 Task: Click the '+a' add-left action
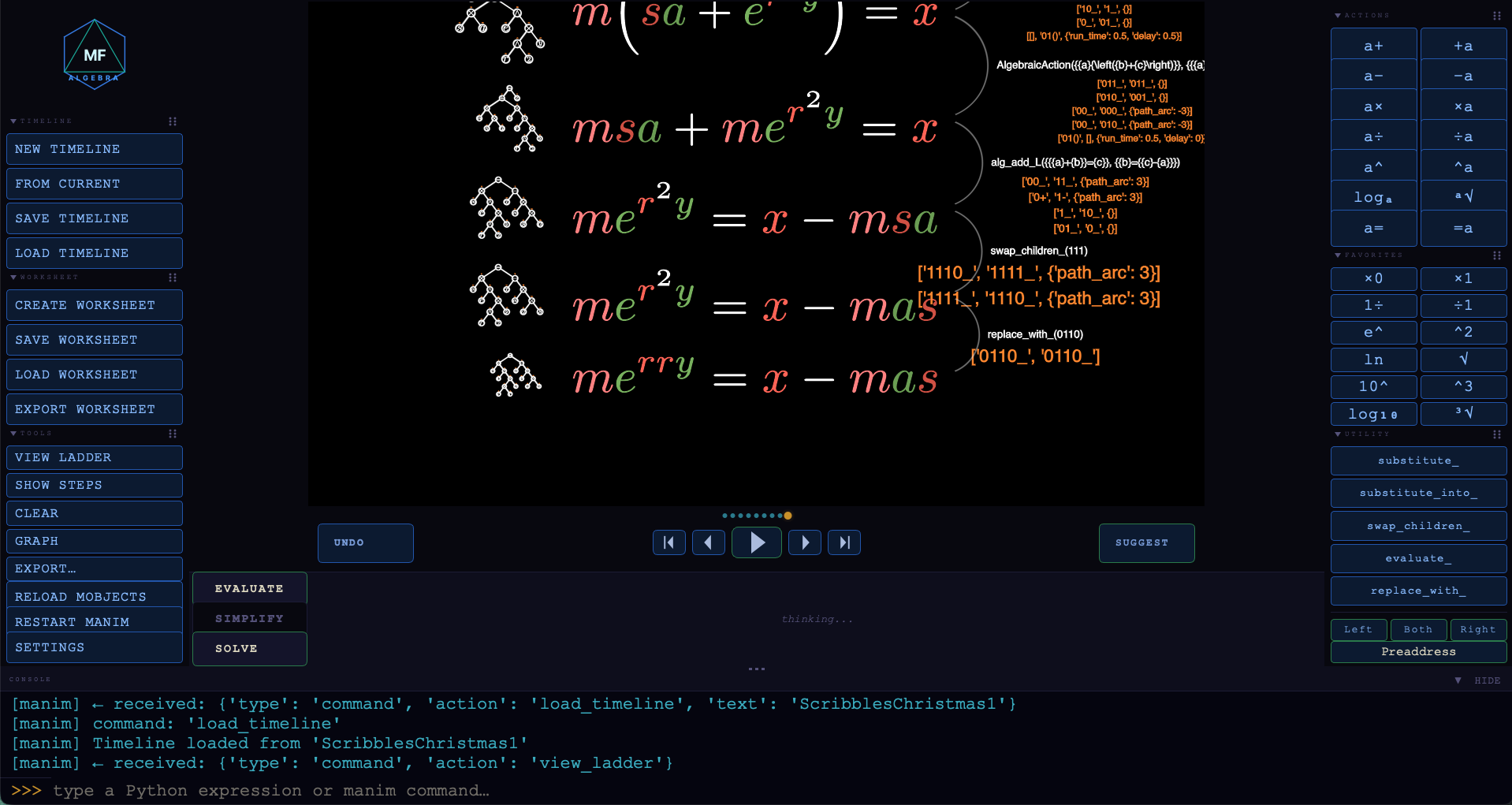point(1463,46)
